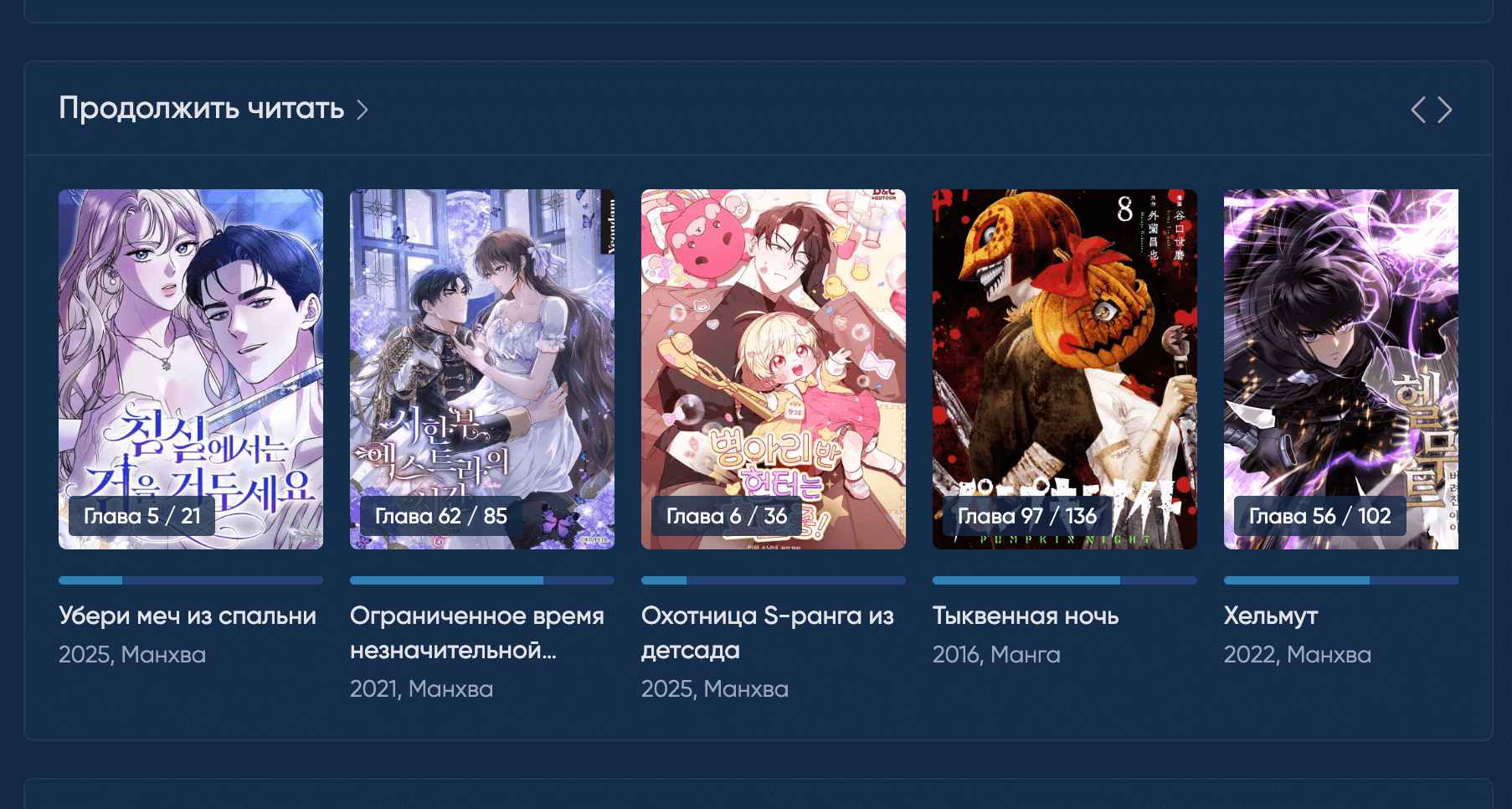Open the 'Хельмут' cover thumbnail
This screenshot has width=1512, height=809.
point(1341,369)
